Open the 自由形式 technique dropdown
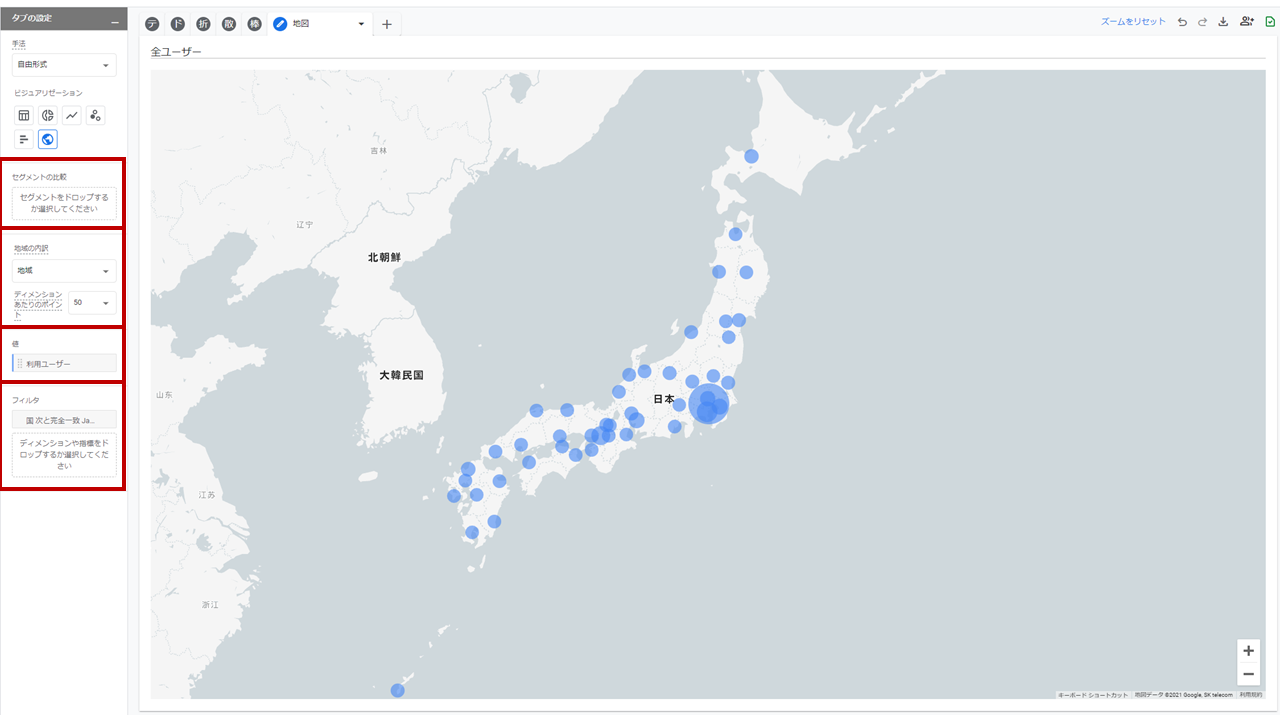Viewport: 1280px width, 720px height. click(63, 64)
